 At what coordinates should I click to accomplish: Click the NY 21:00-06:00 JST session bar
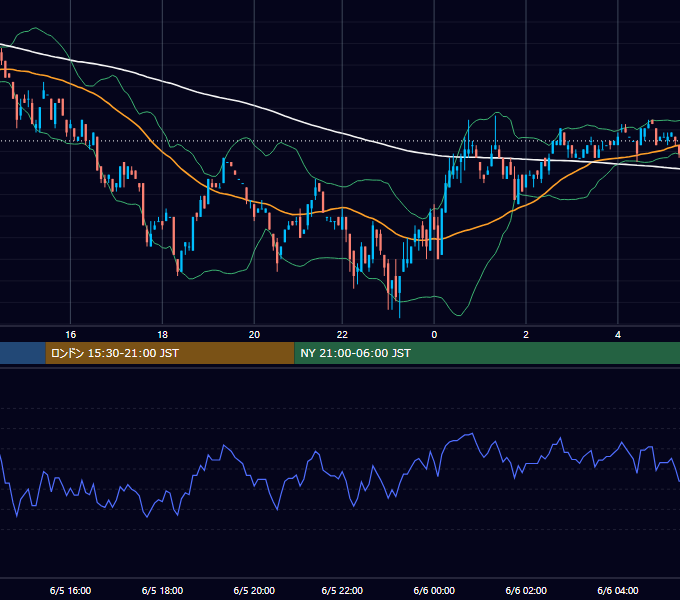(x=487, y=353)
